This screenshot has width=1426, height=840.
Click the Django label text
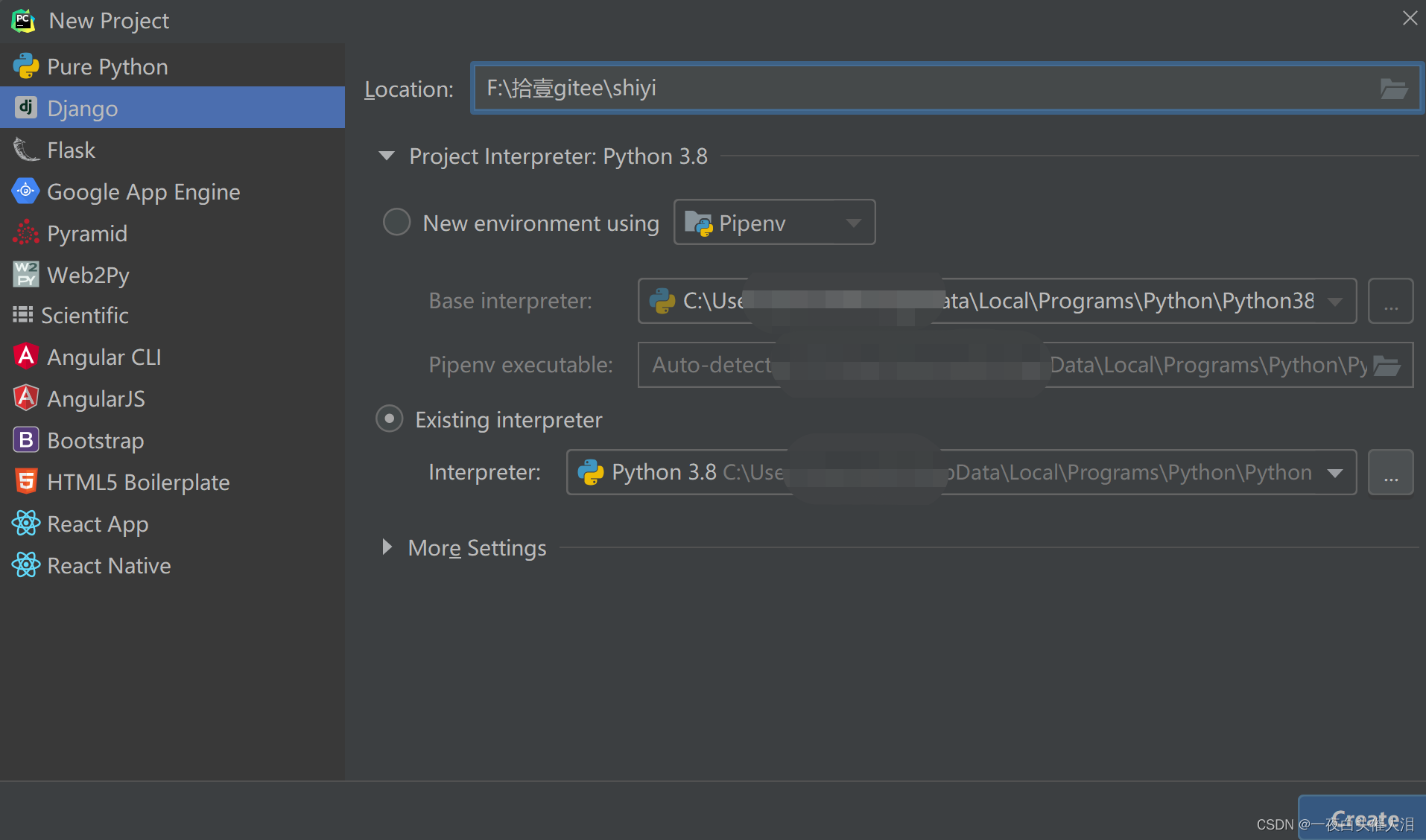pyautogui.click(x=82, y=109)
